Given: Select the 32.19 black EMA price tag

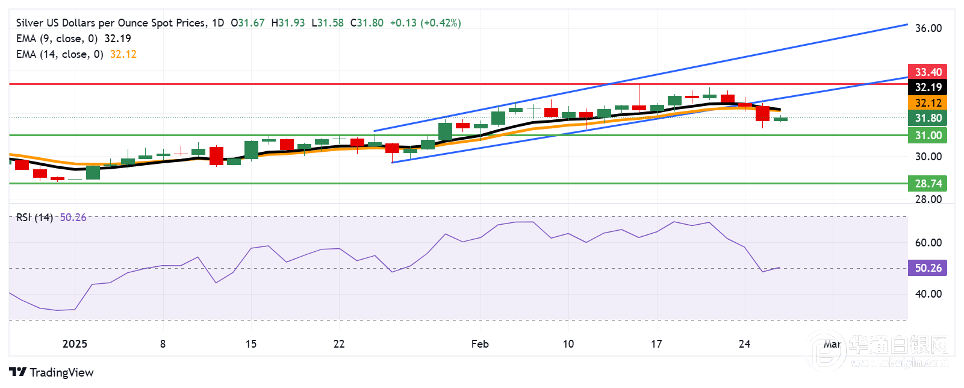Looking at the screenshot, I should [x=930, y=87].
